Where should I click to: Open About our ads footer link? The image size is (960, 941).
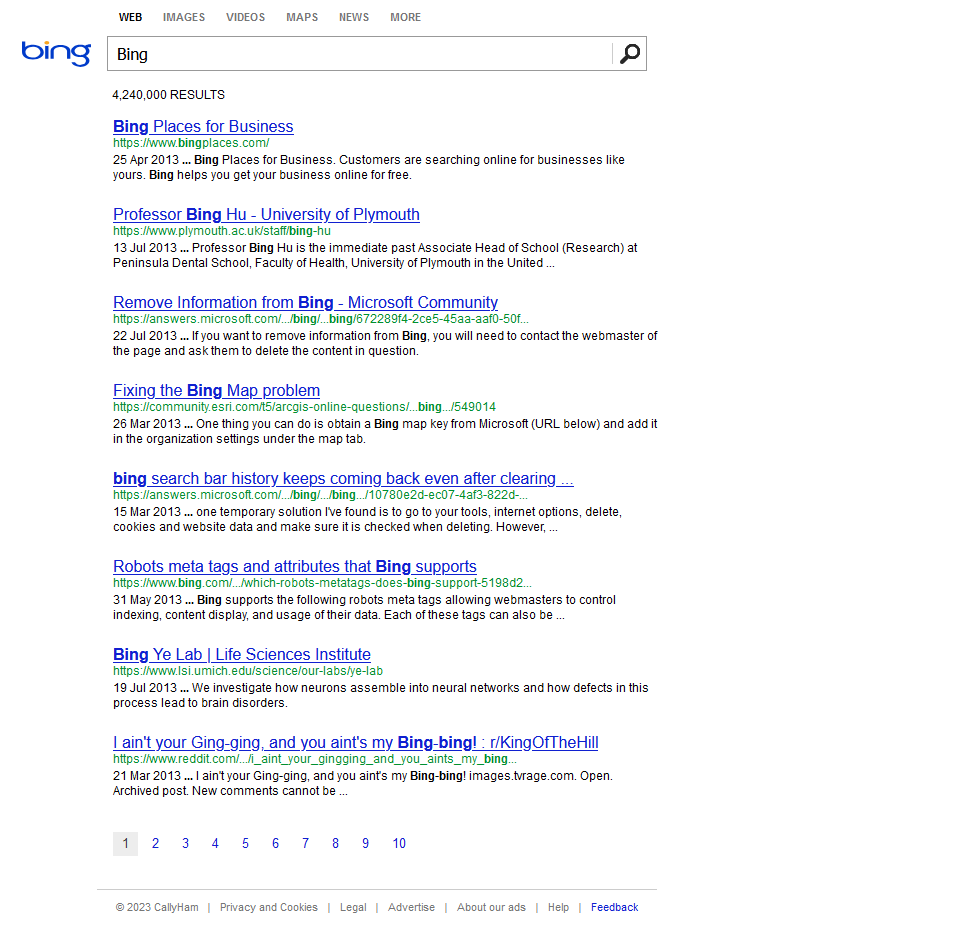click(x=491, y=907)
